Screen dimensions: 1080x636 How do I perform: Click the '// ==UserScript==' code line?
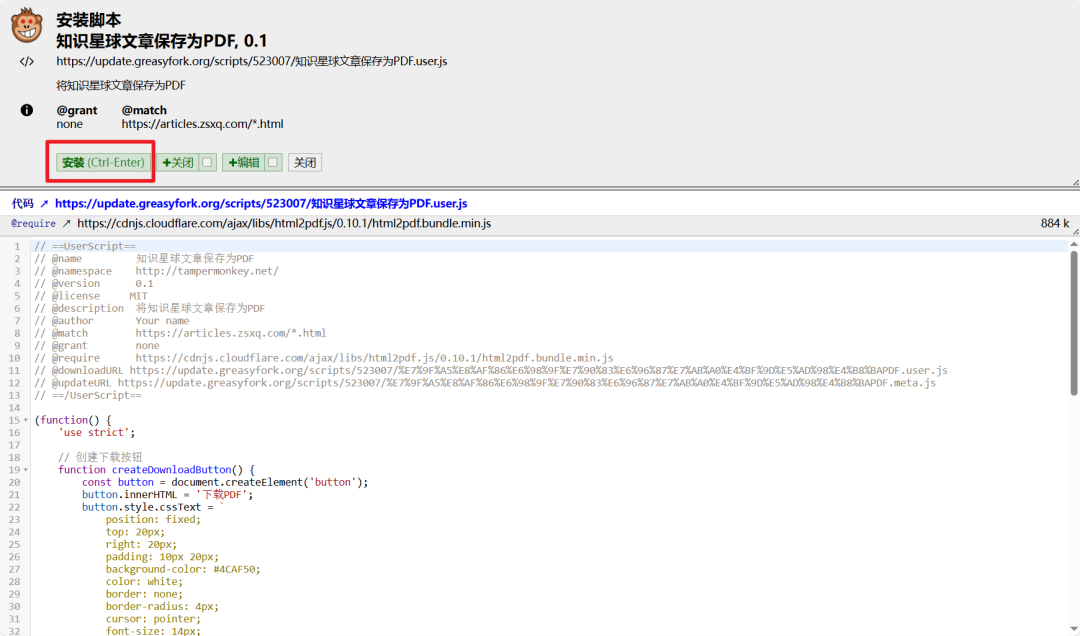(x=85, y=247)
